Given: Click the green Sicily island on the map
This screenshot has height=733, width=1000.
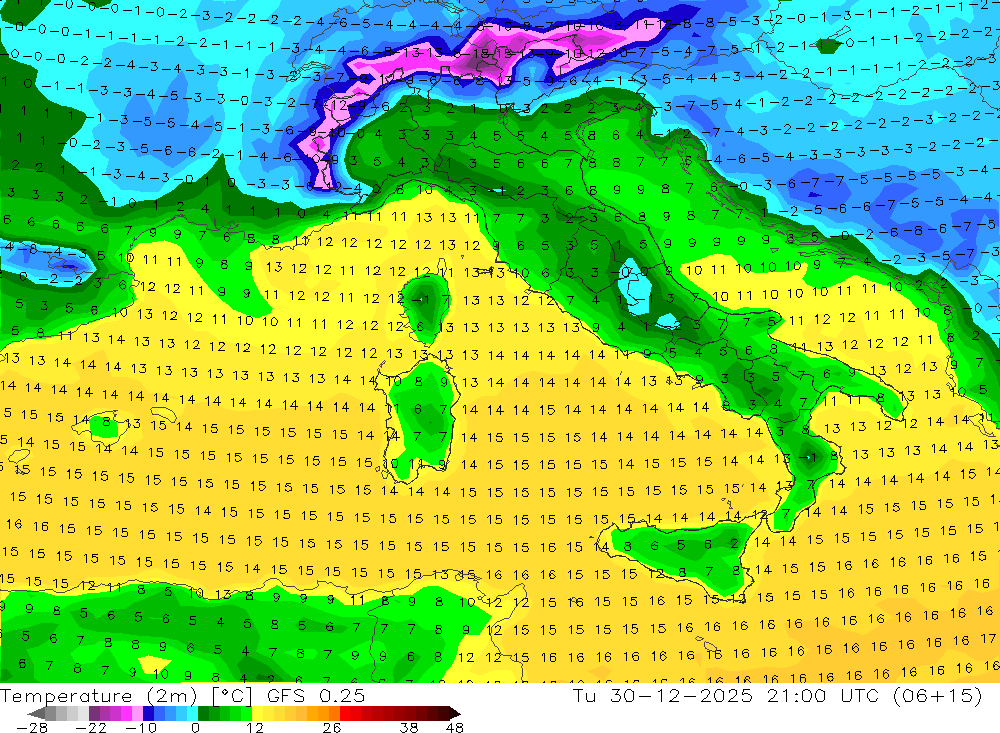Looking at the screenshot, I should pos(684,554).
